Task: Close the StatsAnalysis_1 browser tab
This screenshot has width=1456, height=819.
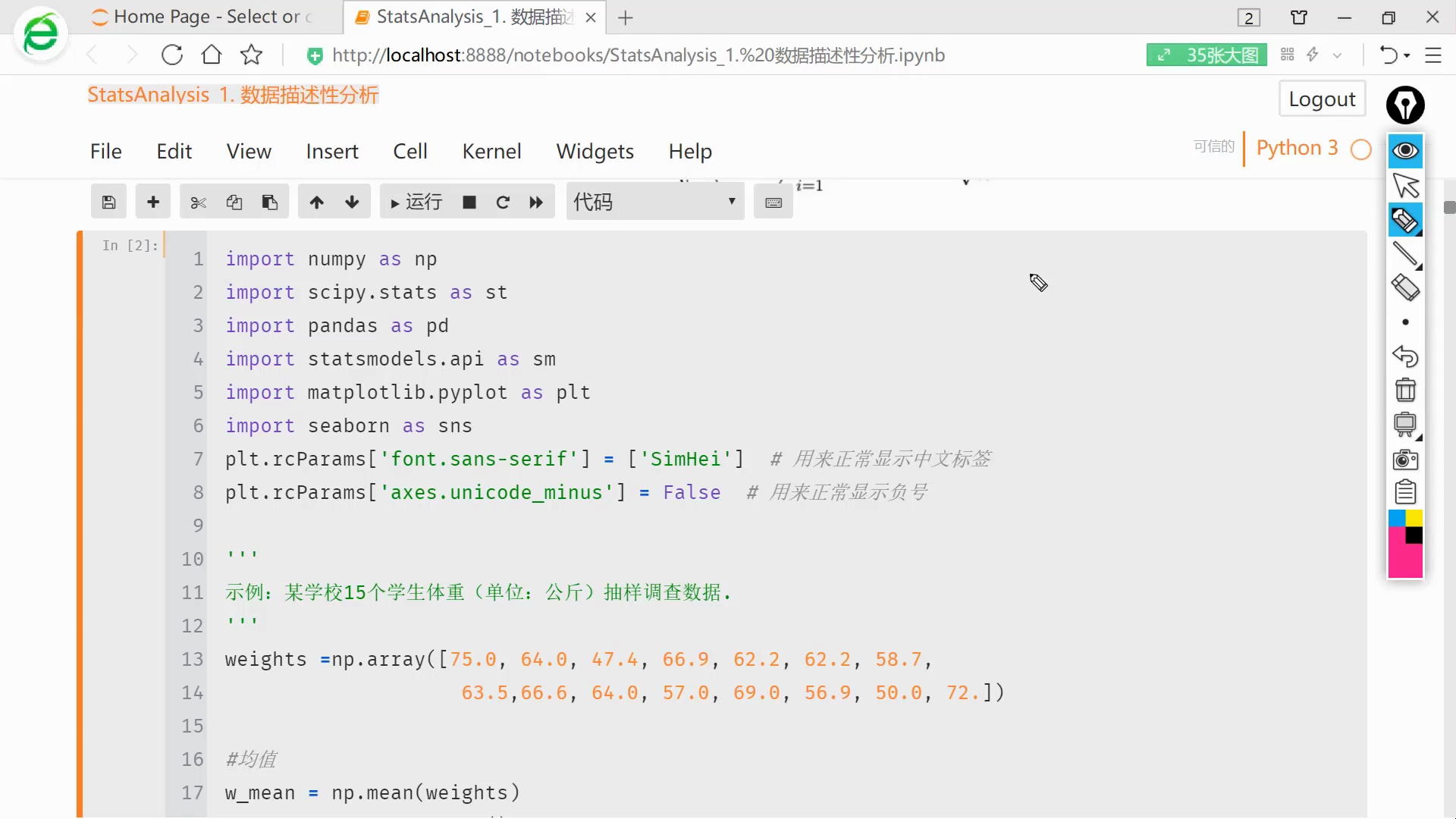Action: (591, 17)
